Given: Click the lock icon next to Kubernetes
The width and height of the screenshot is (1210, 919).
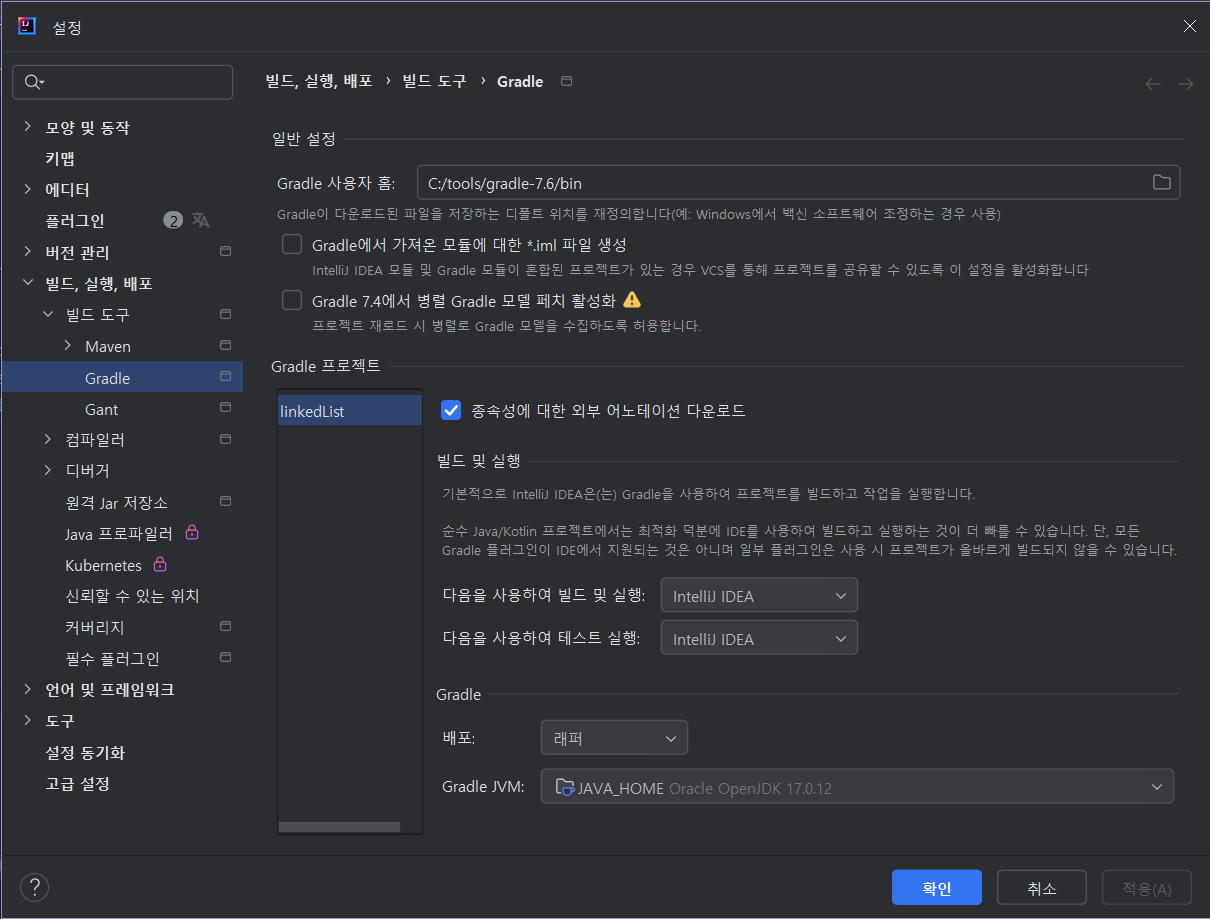Looking at the screenshot, I should tap(160, 565).
